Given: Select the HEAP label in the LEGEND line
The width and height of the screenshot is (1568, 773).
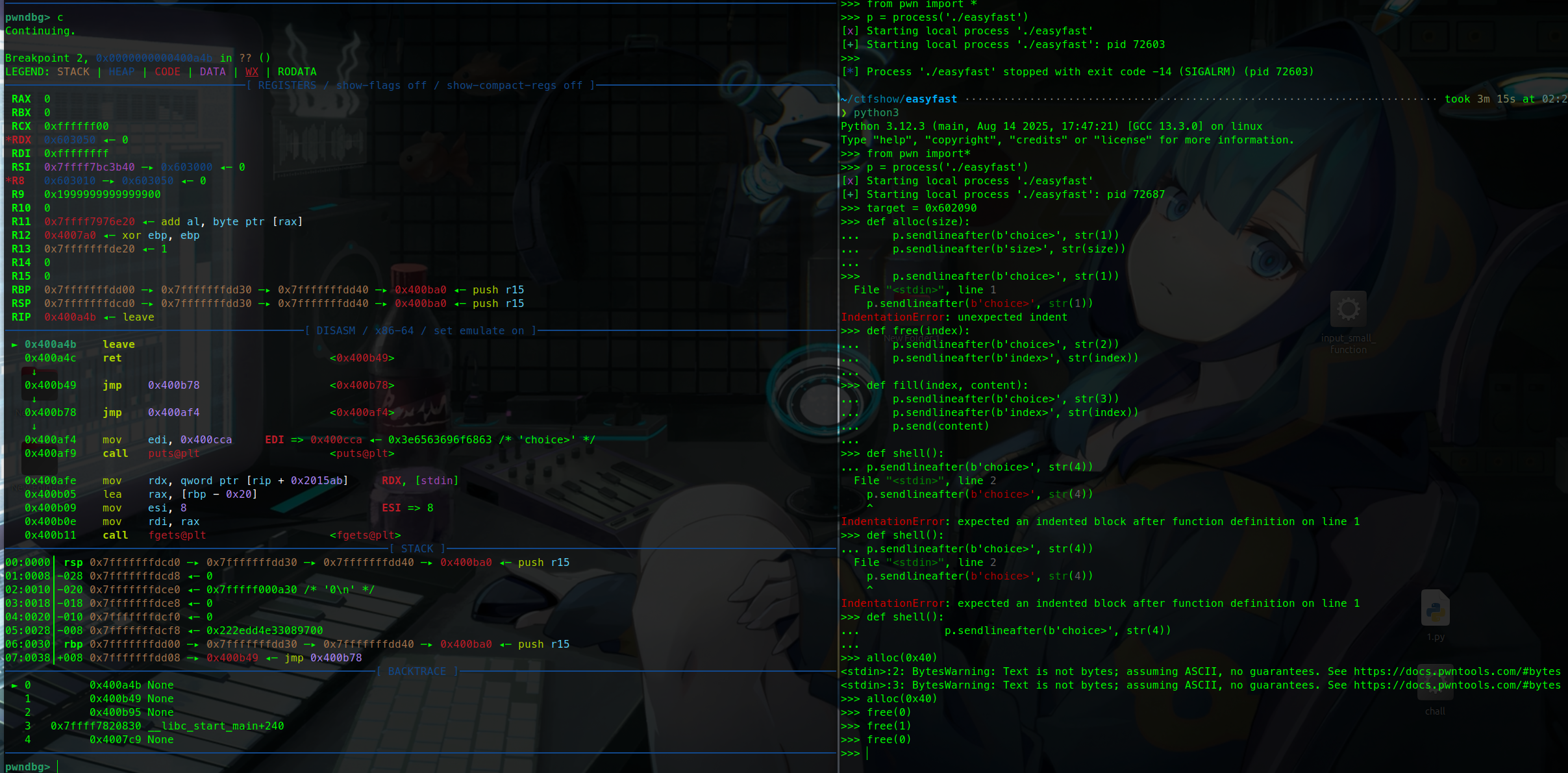Looking at the screenshot, I should pos(121,72).
